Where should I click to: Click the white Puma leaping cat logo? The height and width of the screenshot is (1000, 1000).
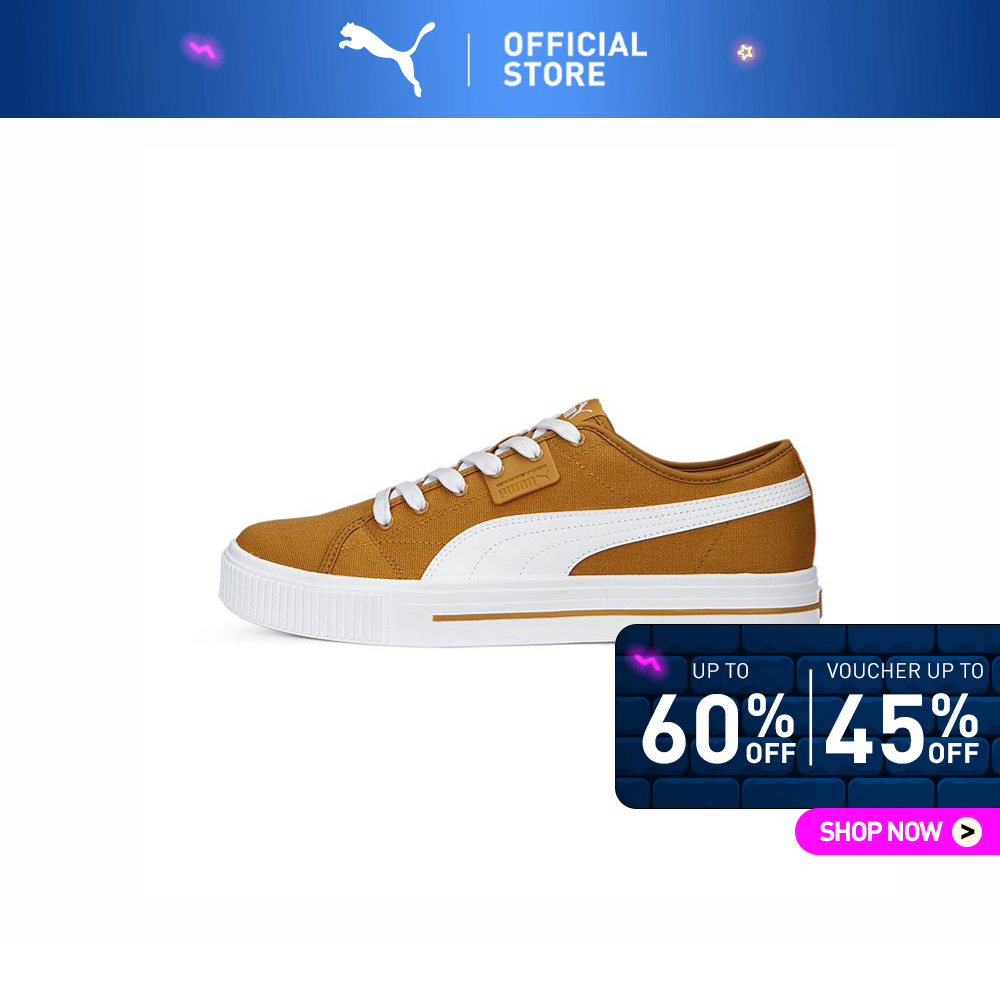coord(386,59)
